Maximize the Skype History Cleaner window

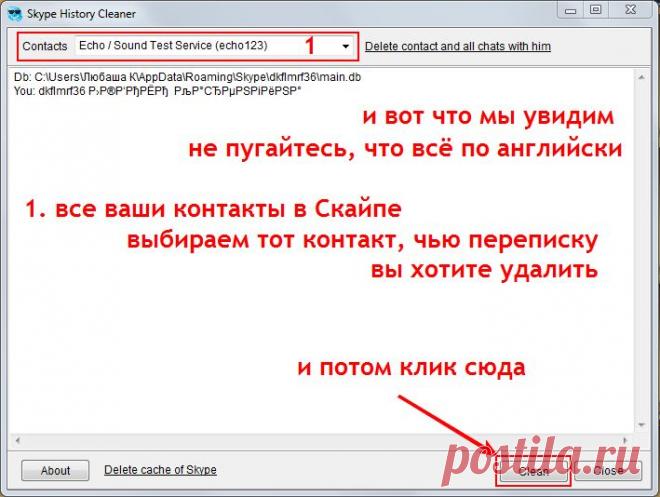(x=595, y=10)
